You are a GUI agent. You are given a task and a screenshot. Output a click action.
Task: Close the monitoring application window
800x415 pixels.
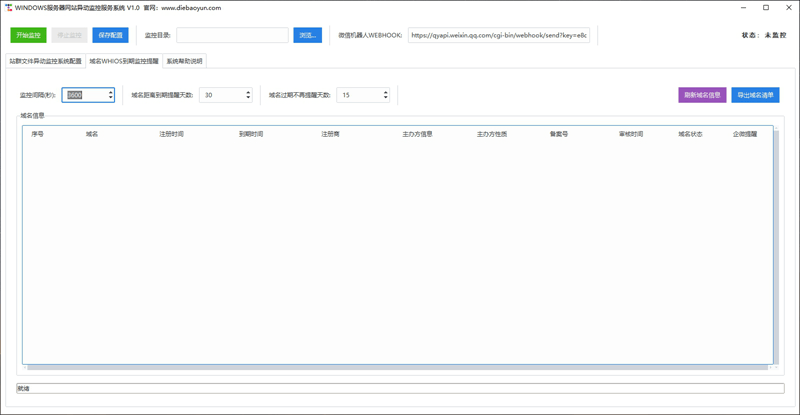click(788, 8)
